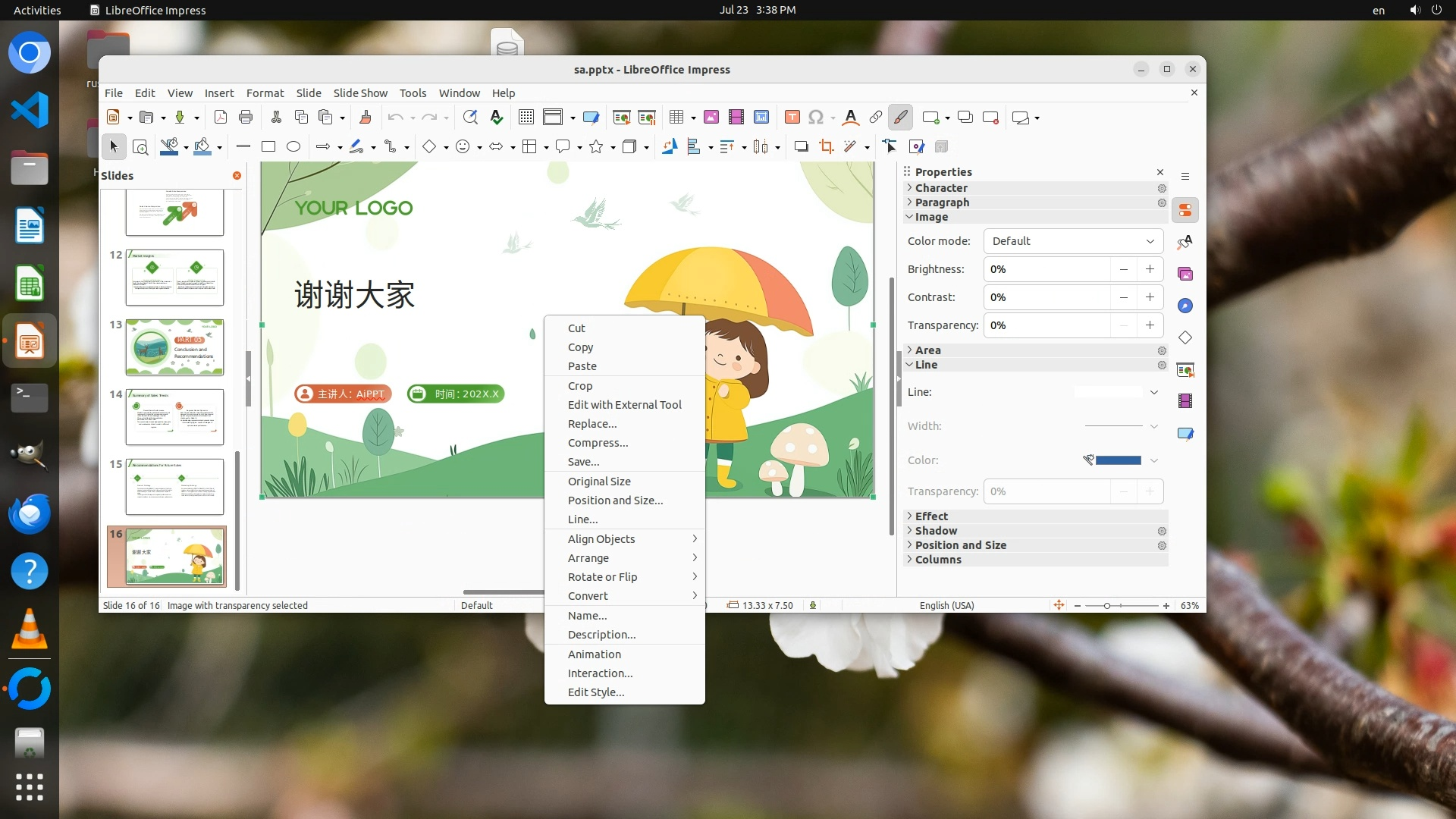Click the Crop Image toolbar icon

tap(826, 147)
